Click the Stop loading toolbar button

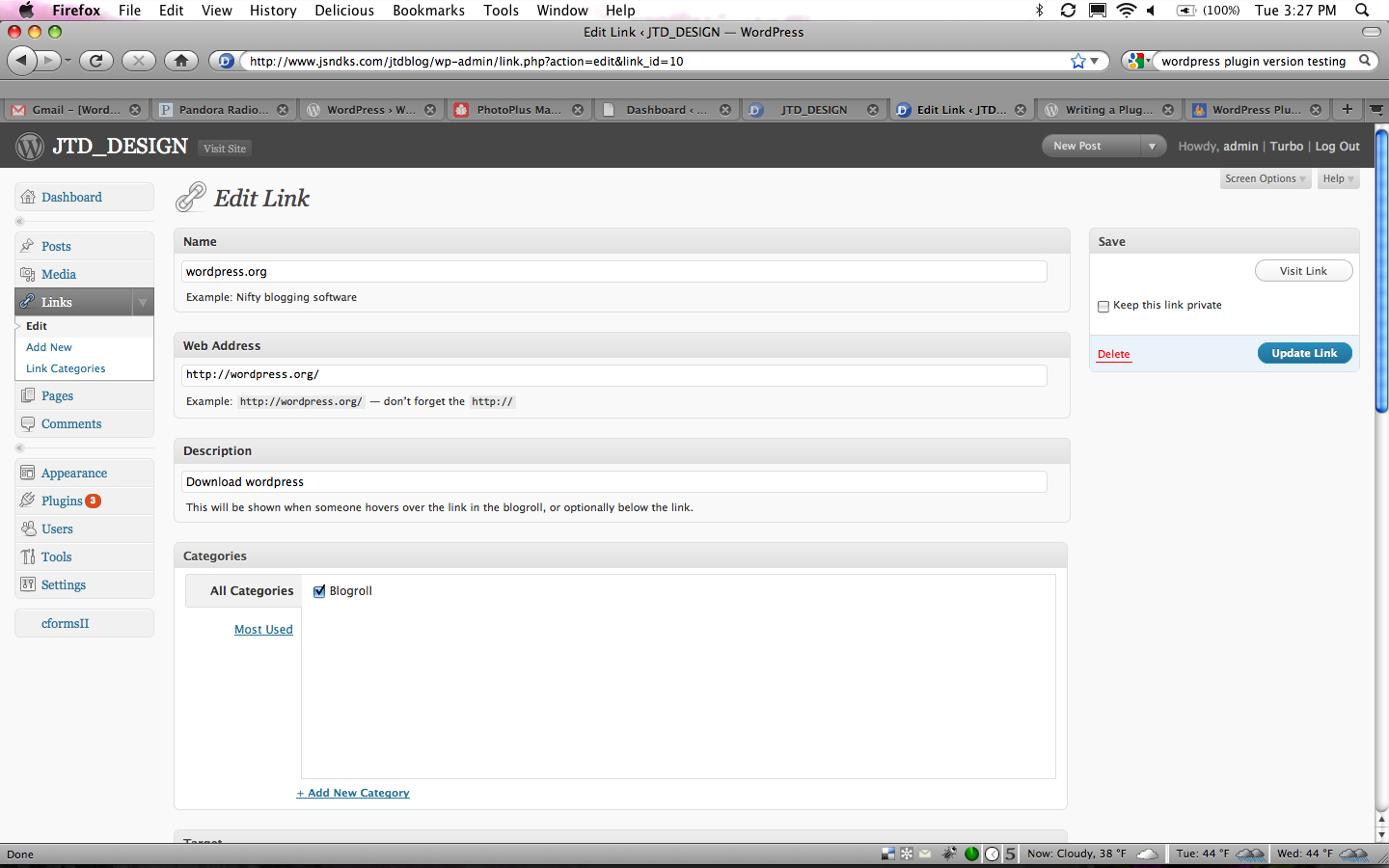point(139,61)
